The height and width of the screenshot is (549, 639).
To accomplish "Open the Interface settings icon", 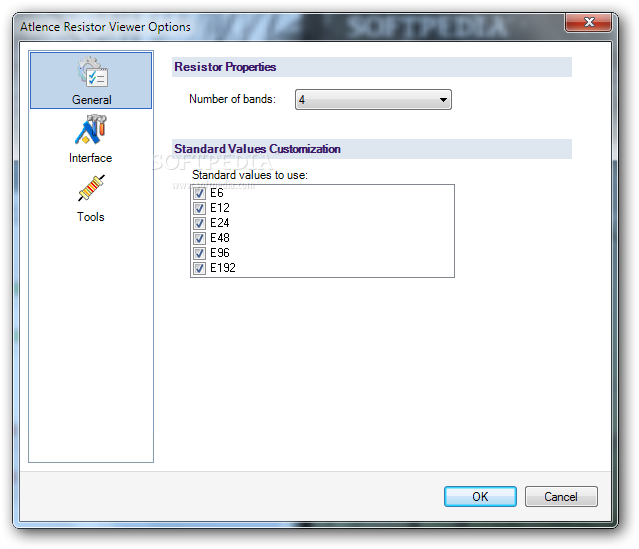I will 91,130.
